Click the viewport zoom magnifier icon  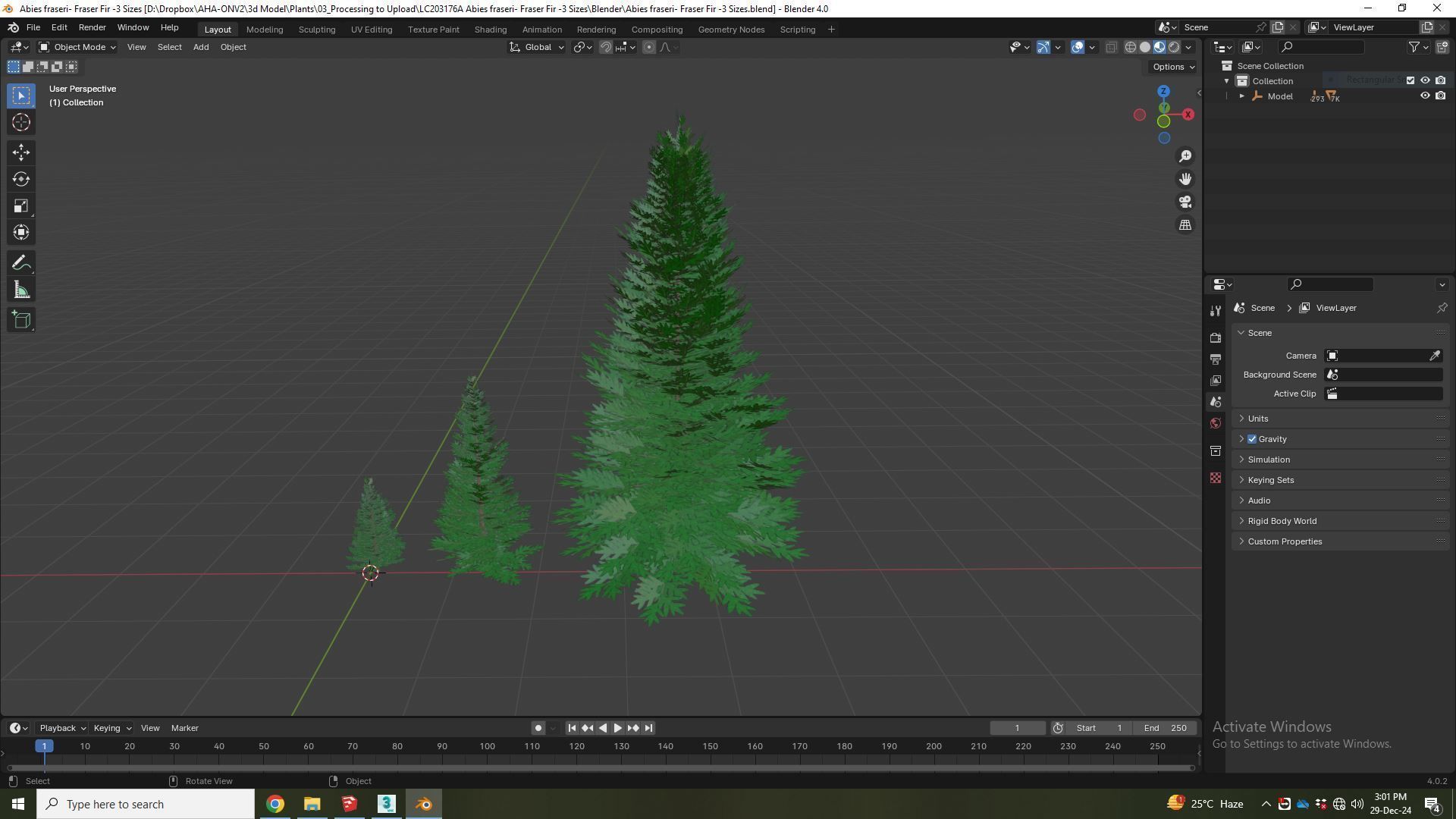(1185, 156)
